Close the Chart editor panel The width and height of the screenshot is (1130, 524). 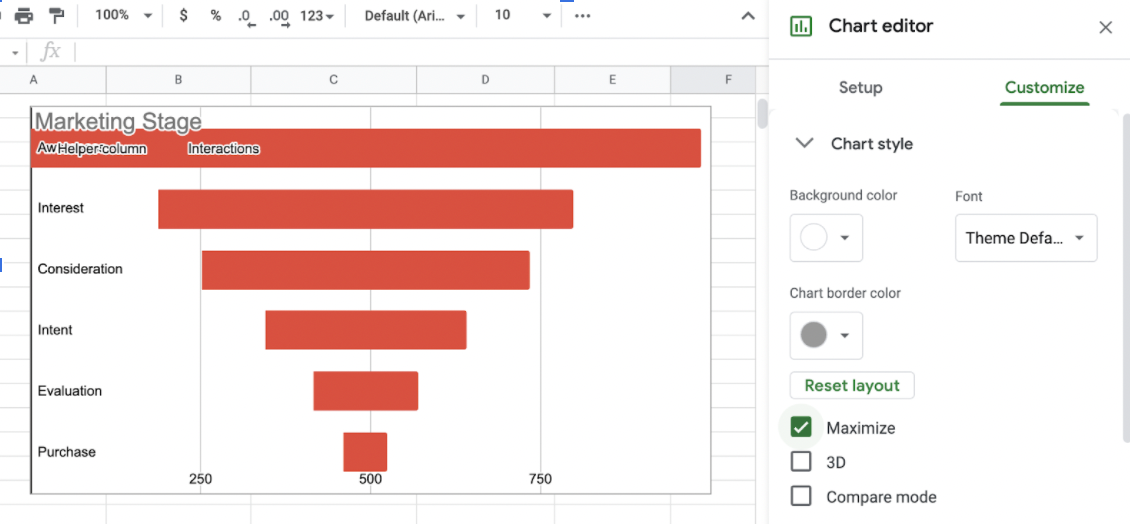pyautogui.click(x=1105, y=27)
